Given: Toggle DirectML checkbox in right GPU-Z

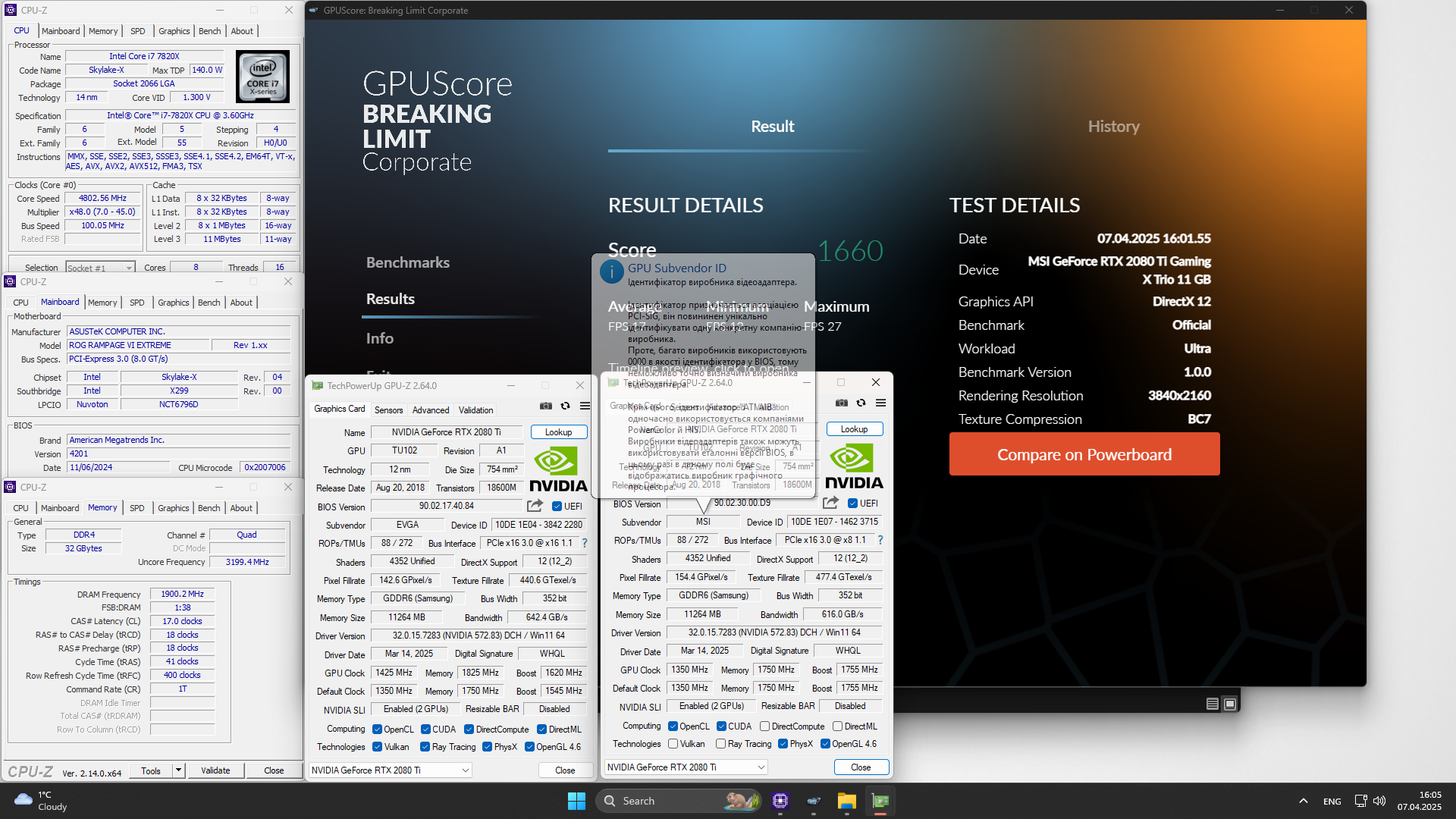Looking at the screenshot, I should pyautogui.click(x=837, y=726).
